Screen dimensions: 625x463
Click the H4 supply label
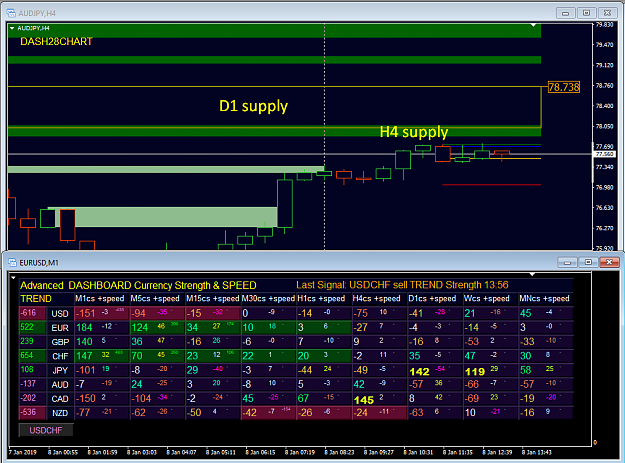click(x=414, y=132)
